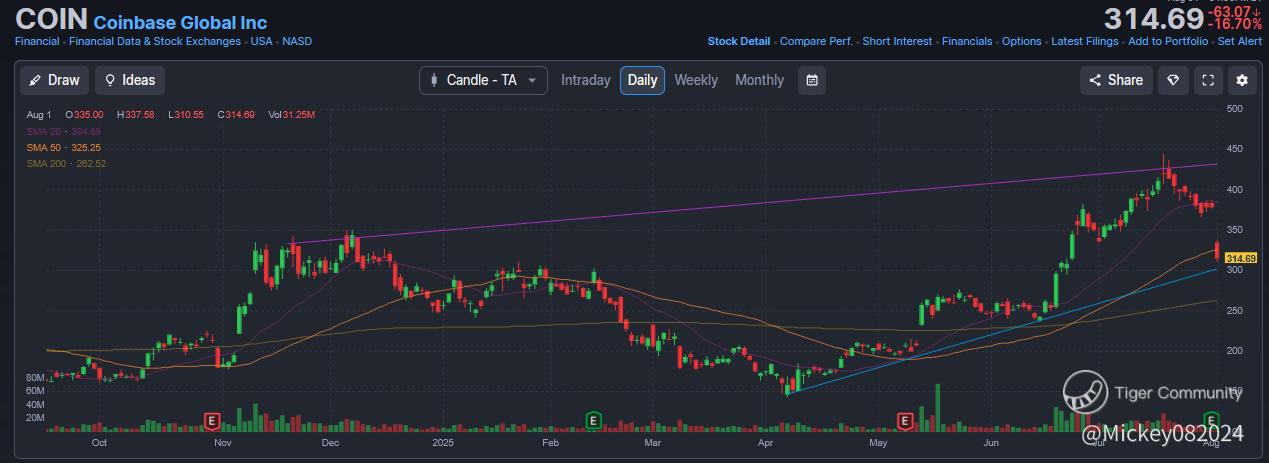Open the calendar date range picker
The width and height of the screenshot is (1269, 463).
812,80
